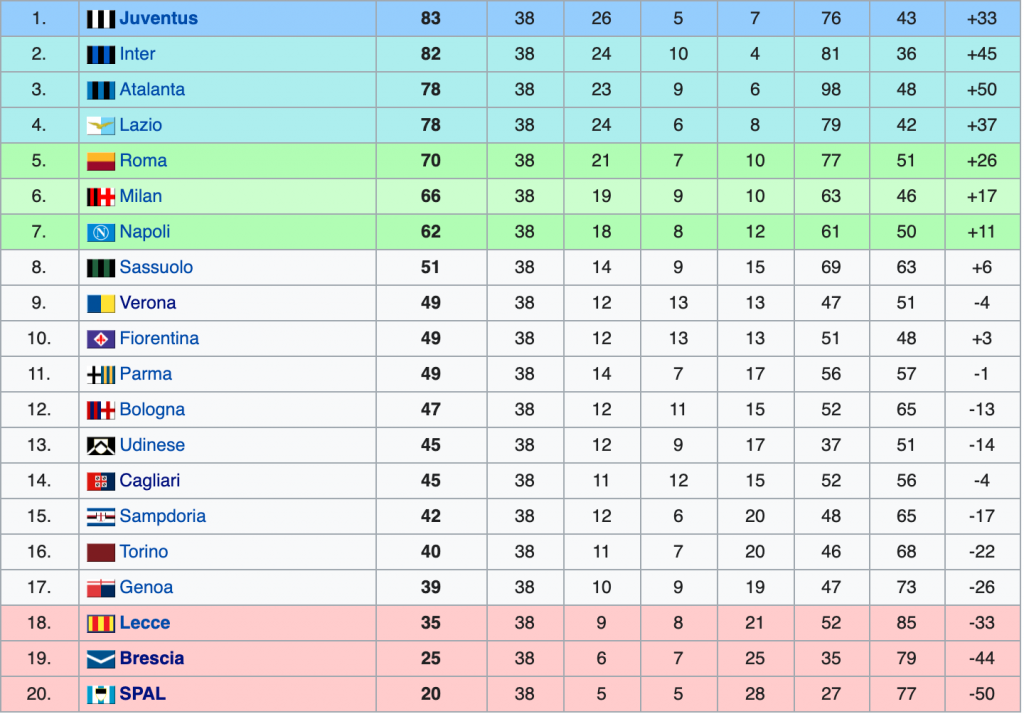The height and width of the screenshot is (714, 1024).
Task: Click the Juventus club flag icon
Action: click(x=101, y=19)
